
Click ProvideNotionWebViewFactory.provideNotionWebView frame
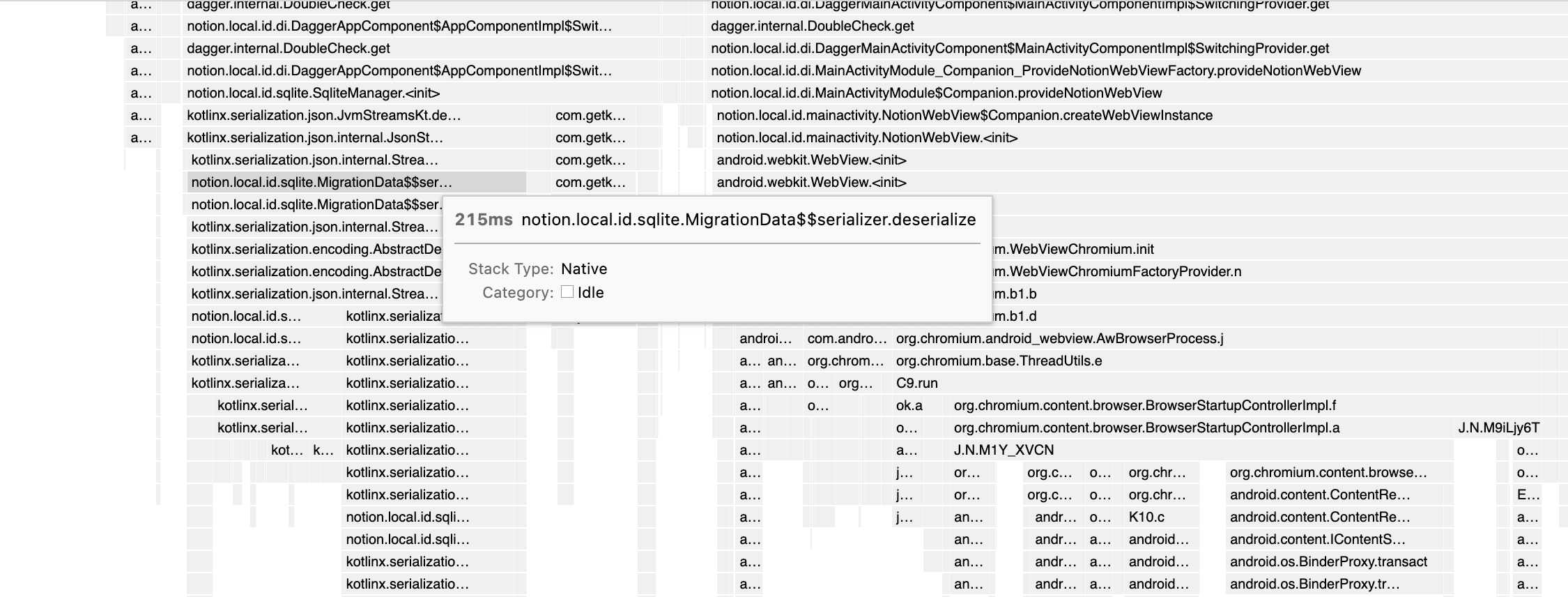coord(1036,71)
